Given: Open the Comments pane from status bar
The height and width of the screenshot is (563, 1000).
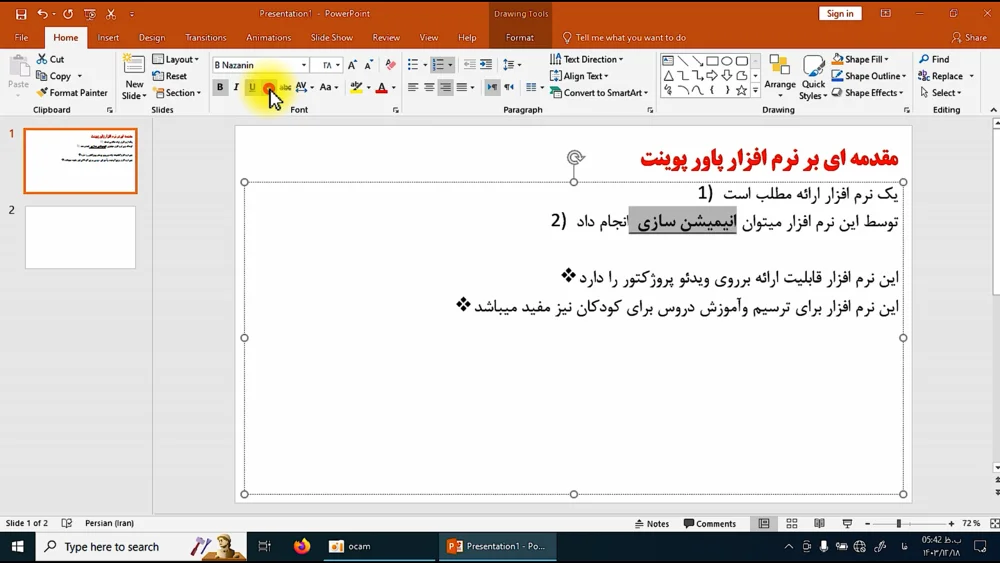Looking at the screenshot, I should (709, 523).
